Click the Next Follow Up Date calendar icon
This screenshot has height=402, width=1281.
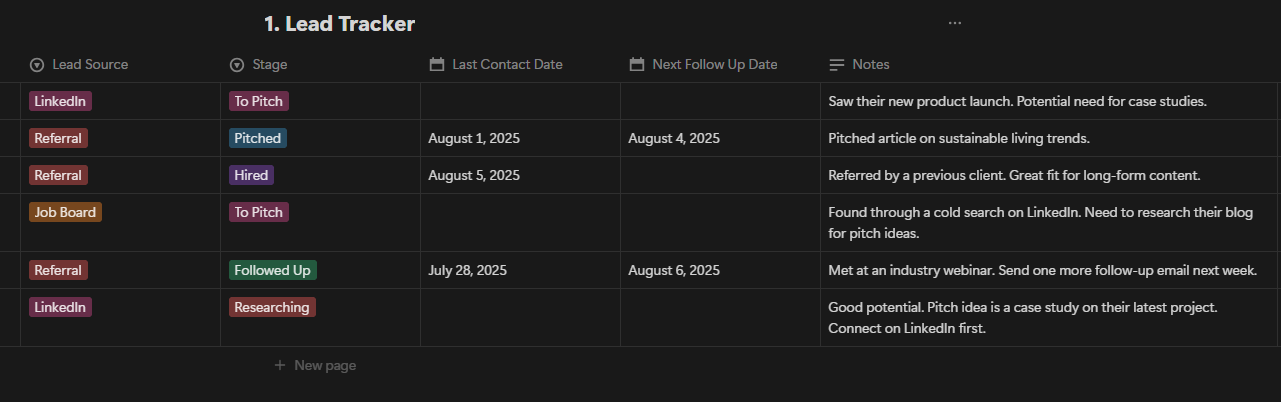tap(637, 64)
